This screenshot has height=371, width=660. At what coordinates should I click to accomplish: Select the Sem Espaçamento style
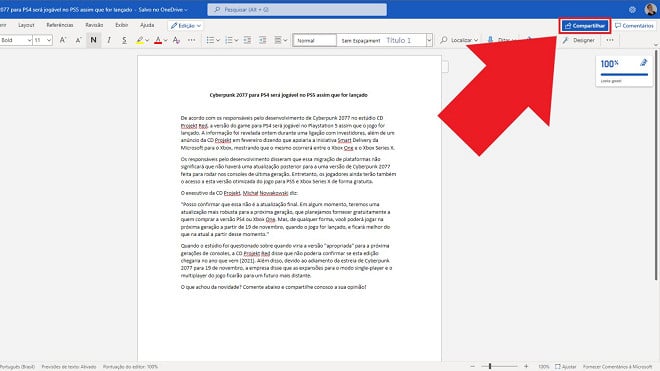tap(360, 40)
